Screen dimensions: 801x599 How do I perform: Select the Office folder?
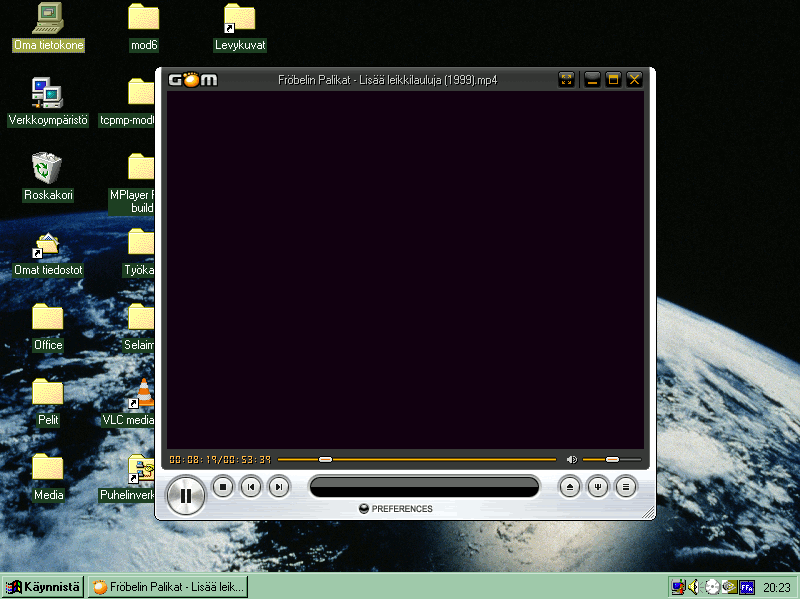tap(48, 327)
